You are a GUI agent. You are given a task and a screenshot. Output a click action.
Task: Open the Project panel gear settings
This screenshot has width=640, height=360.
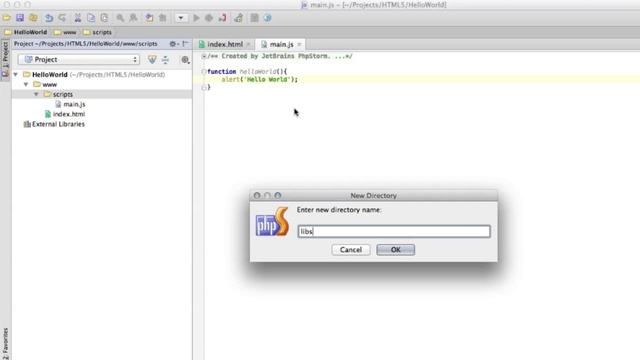coord(173,44)
